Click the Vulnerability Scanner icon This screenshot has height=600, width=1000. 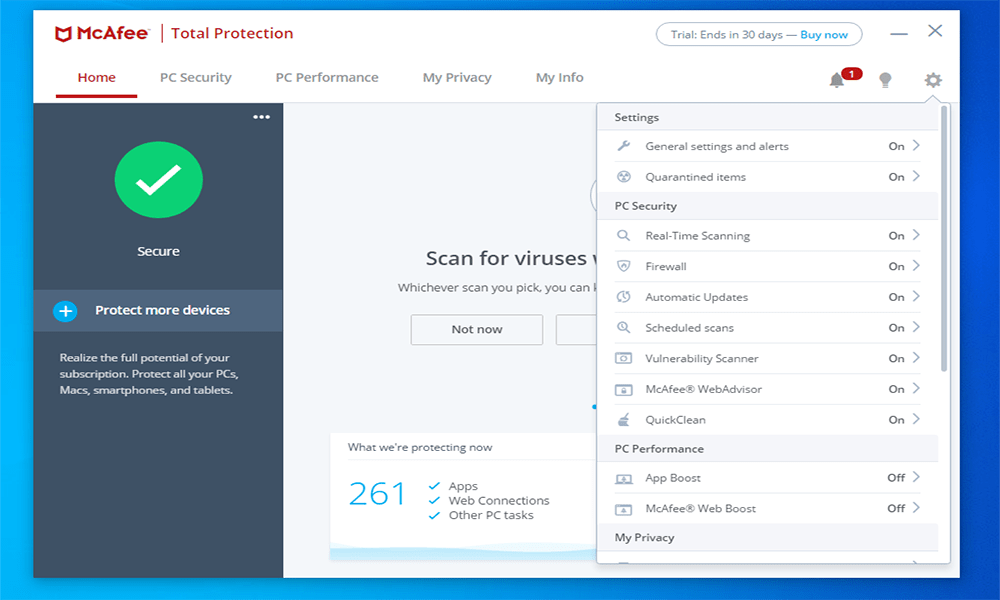[x=624, y=358]
